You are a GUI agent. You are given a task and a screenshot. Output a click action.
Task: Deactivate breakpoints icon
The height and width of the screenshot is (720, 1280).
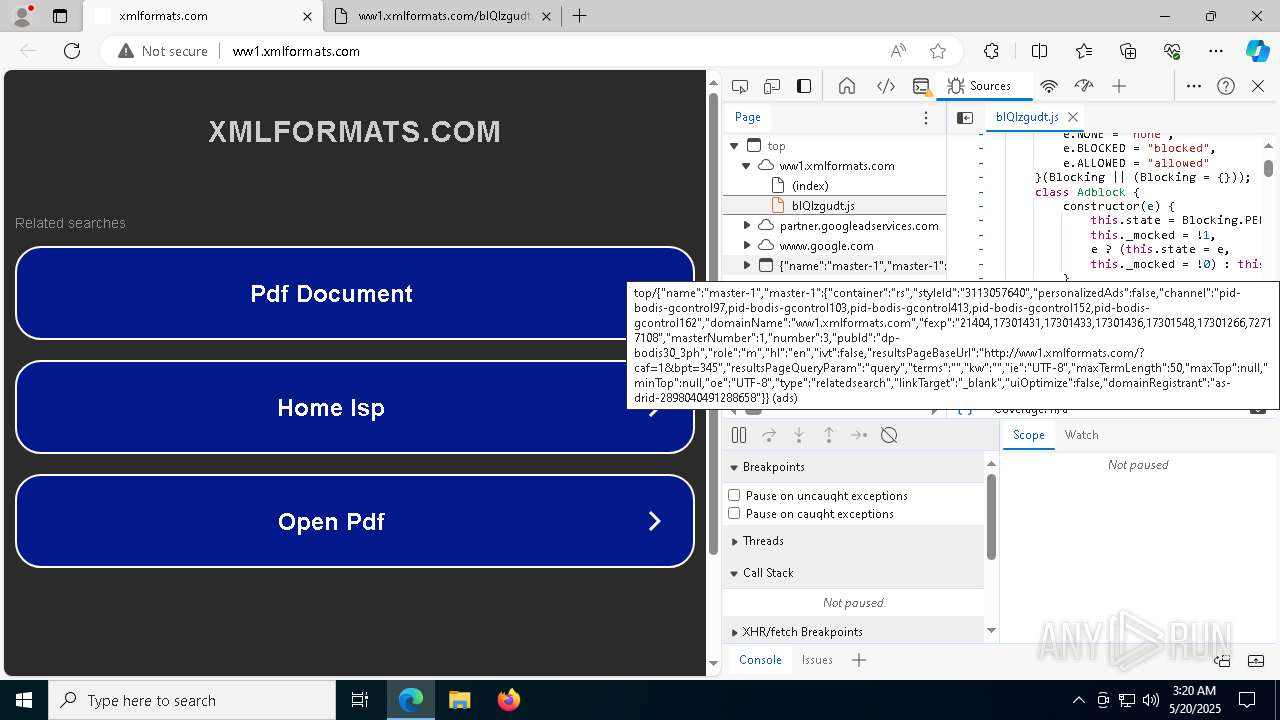(x=889, y=435)
